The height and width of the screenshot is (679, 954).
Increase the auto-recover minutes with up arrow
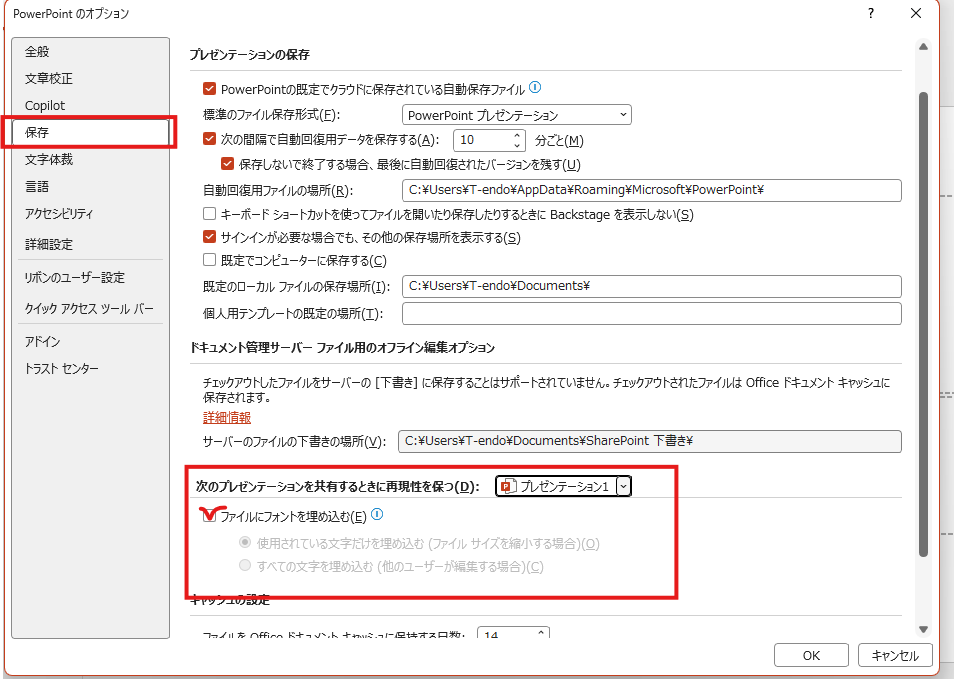517,135
